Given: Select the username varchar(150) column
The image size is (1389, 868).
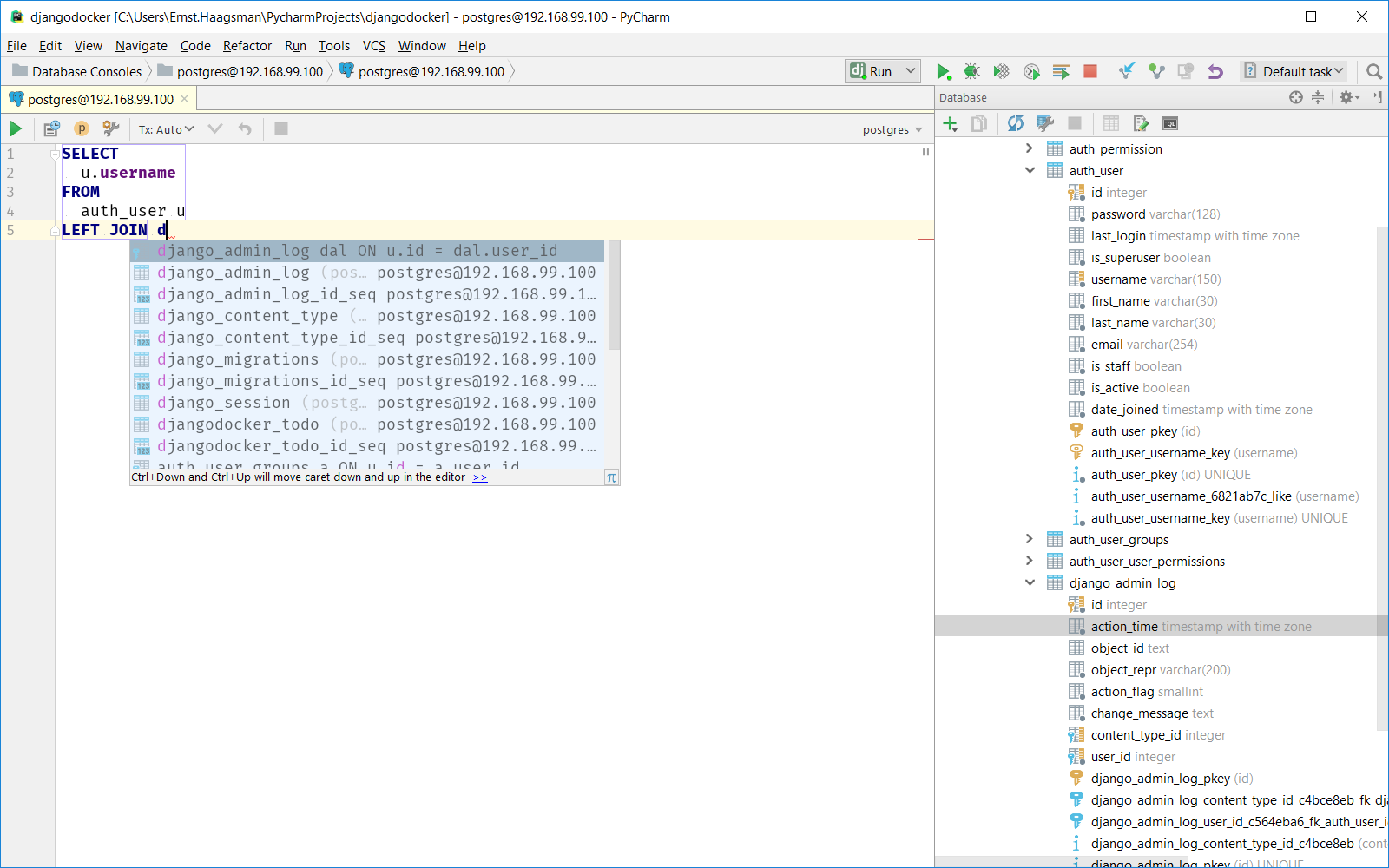Looking at the screenshot, I should (1155, 279).
